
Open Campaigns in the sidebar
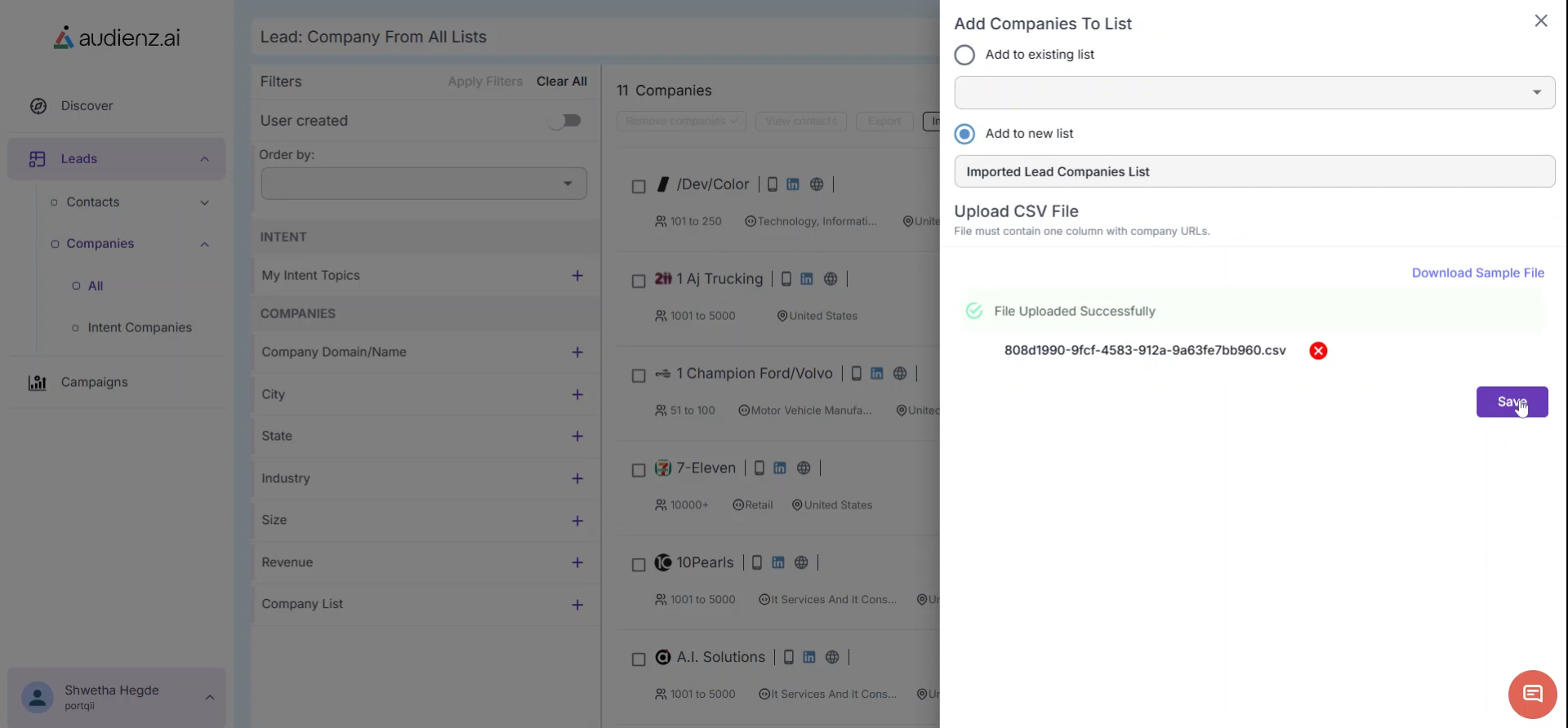(94, 383)
